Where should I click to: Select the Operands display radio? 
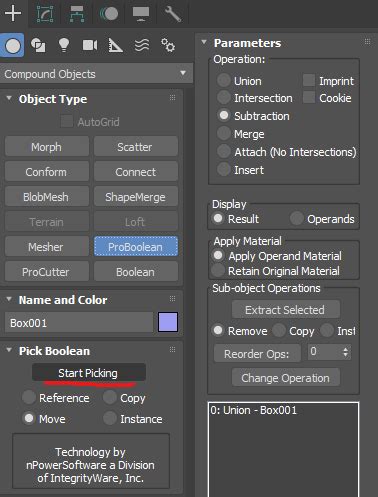(x=296, y=218)
